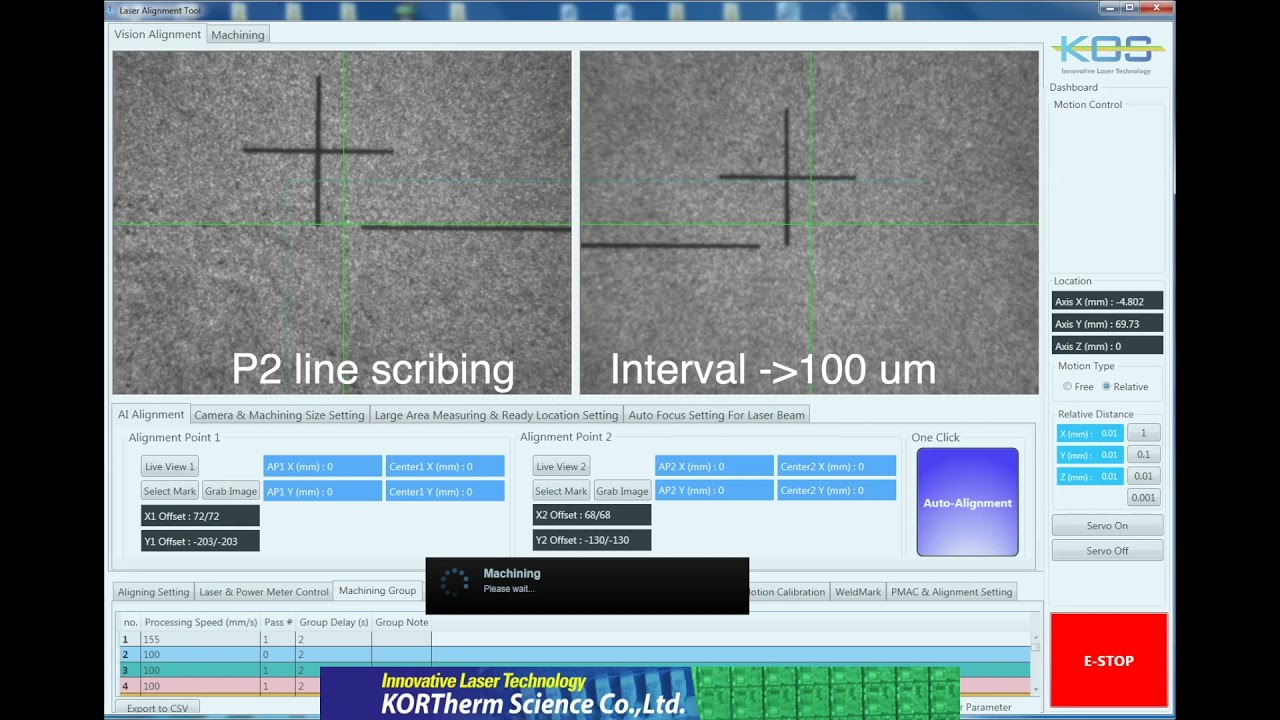Click the X2 Offset : 68/68 readout
Image resolution: width=1280 pixels, height=720 pixels.
[592, 515]
